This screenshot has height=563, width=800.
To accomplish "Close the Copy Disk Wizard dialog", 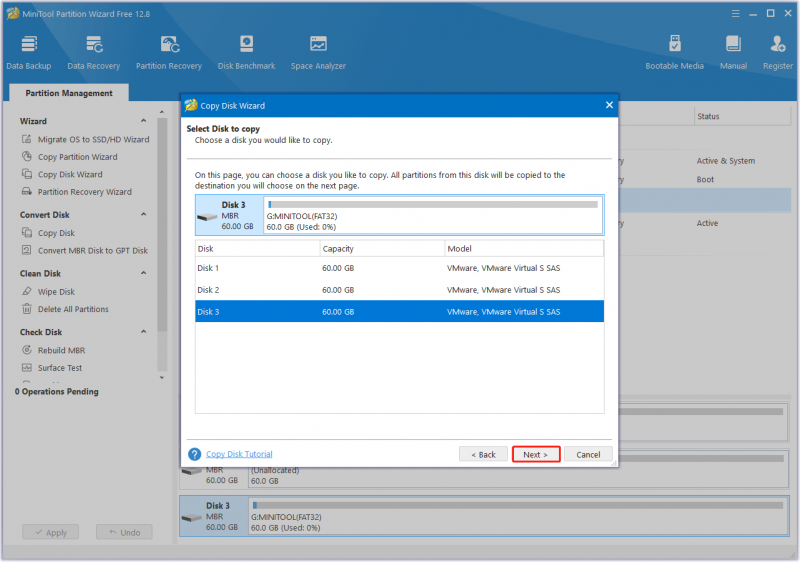I will [x=609, y=105].
